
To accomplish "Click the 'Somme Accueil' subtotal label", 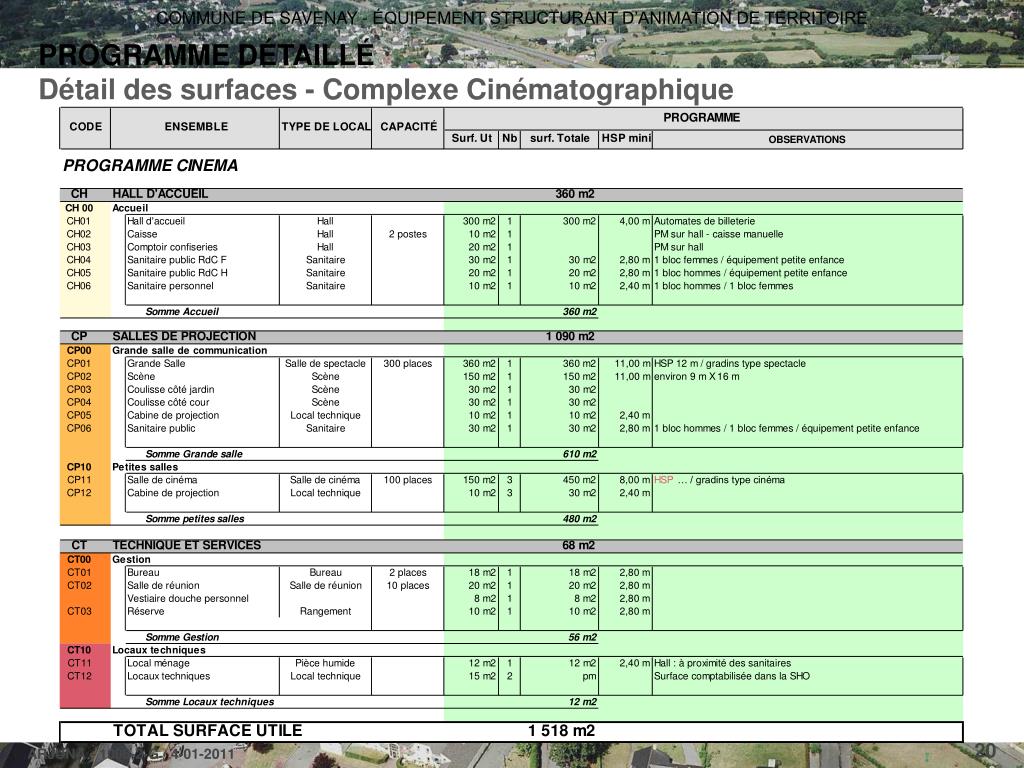I will tap(182, 312).
